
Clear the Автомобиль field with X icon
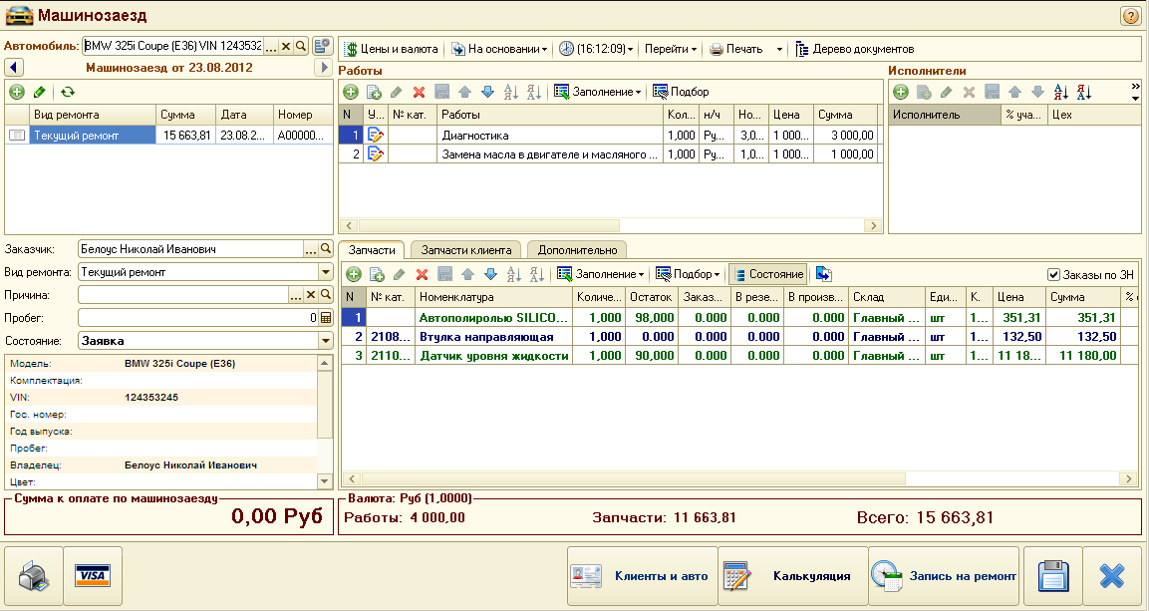287,45
